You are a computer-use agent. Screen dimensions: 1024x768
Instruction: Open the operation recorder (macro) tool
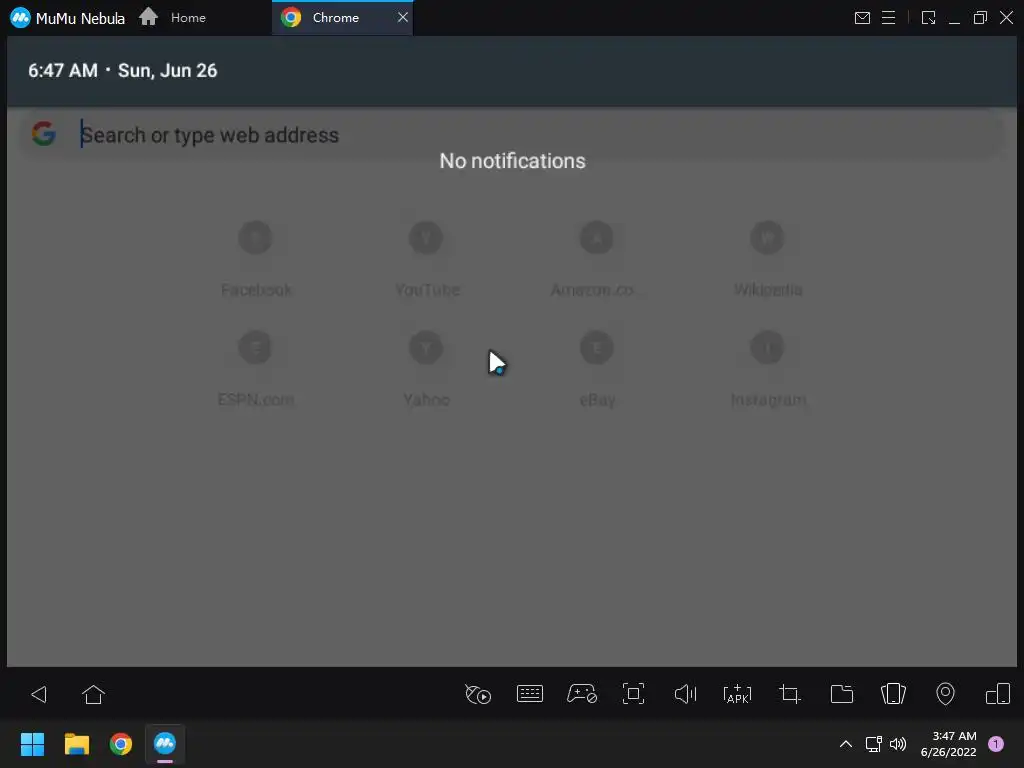[x=477, y=694]
